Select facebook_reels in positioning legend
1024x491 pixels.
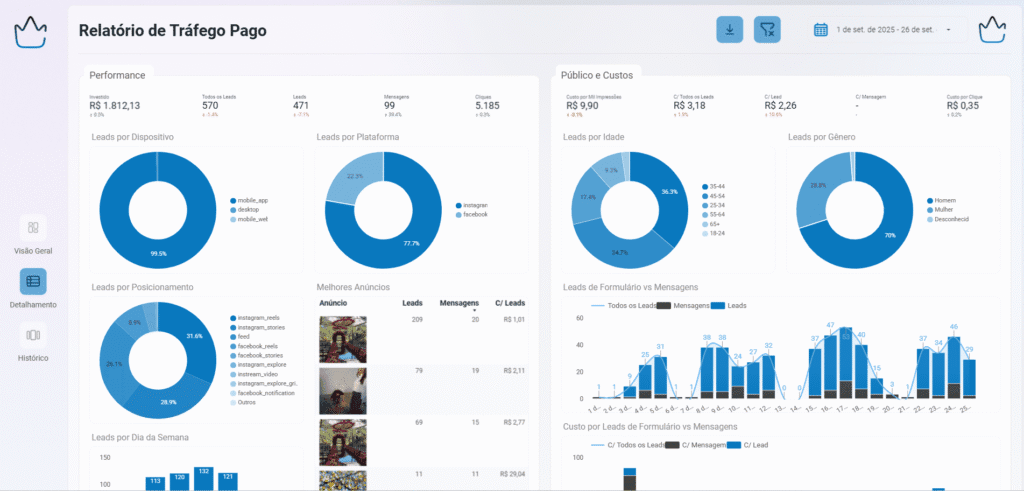tap(255, 346)
